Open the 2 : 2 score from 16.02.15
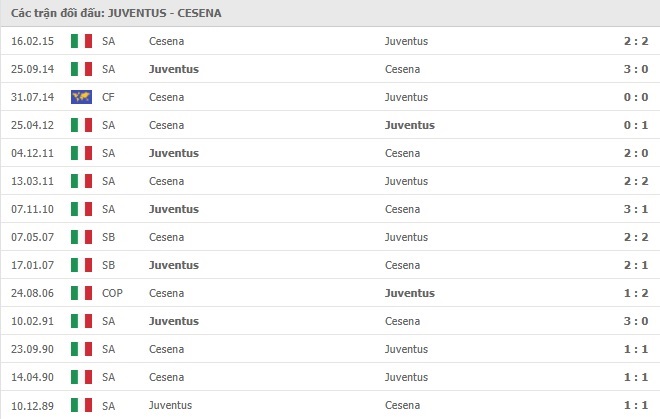660x419 pixels. 636,41
